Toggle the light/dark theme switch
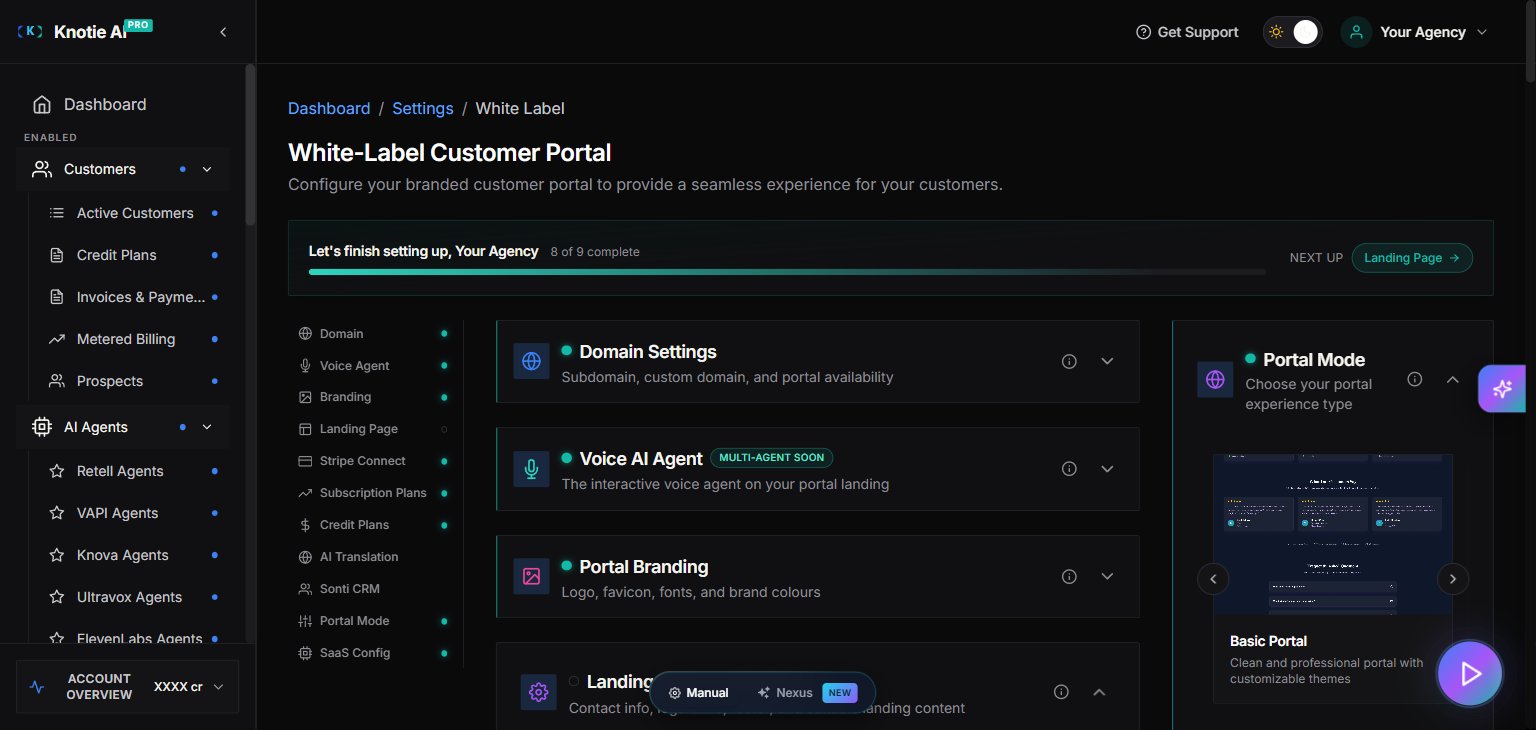The width and height of the screenshot is (1536, 730). click(x=1292, y=32)
